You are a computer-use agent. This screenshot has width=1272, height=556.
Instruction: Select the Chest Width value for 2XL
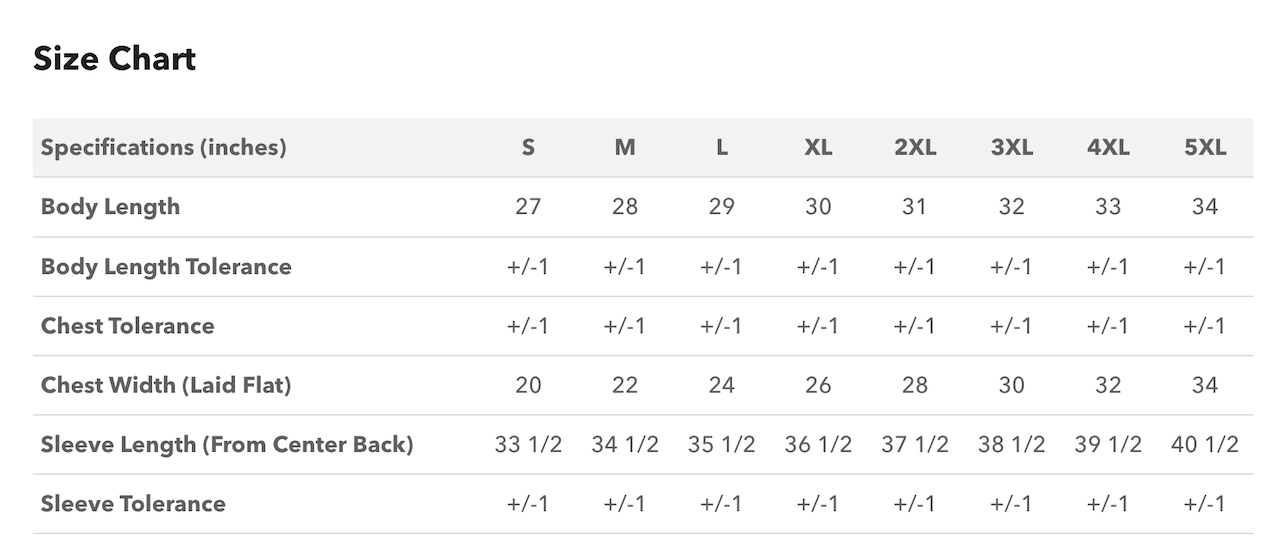click(x=914, y=385)
